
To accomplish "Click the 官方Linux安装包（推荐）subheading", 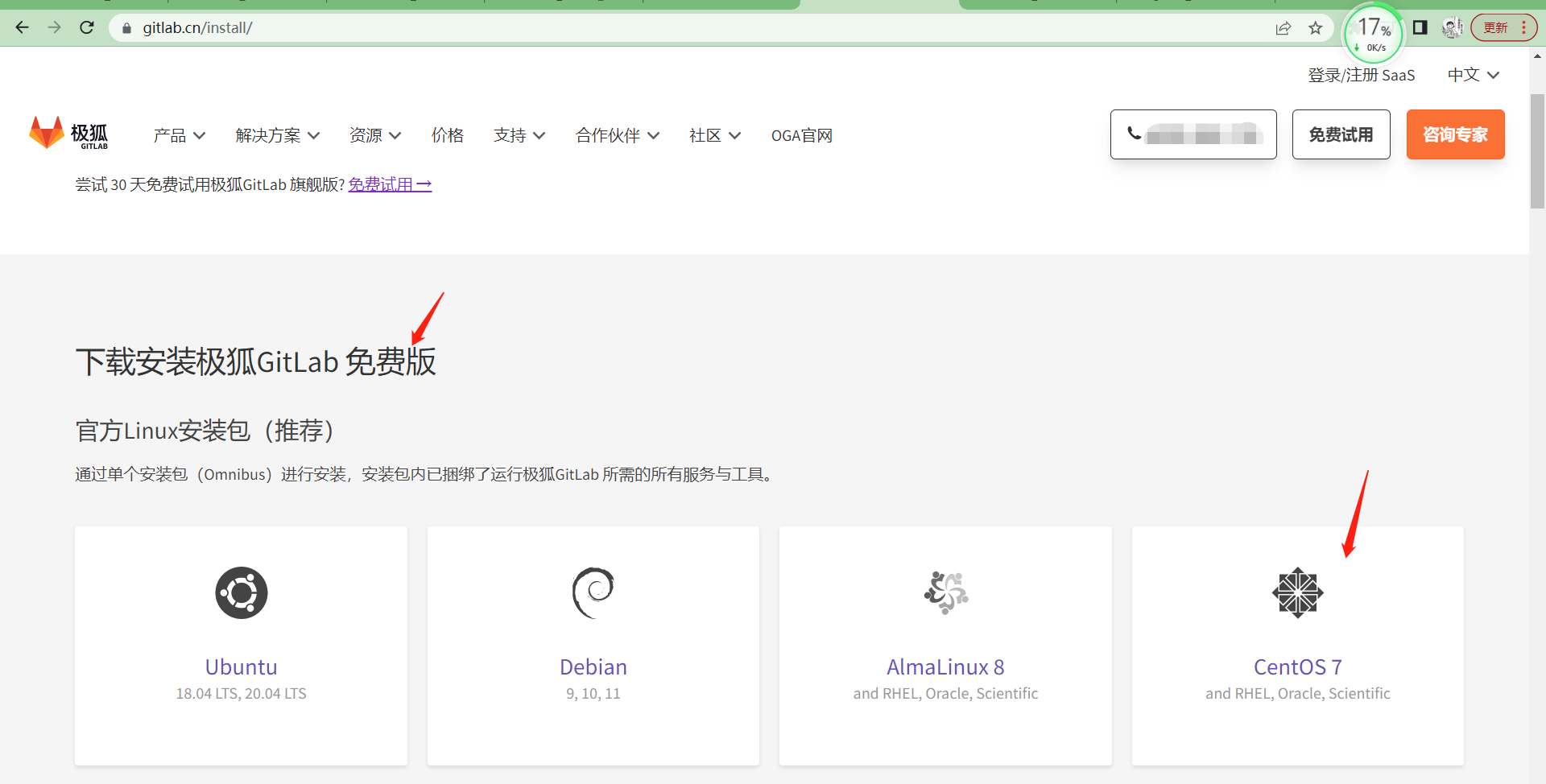I will pos(205,431).
